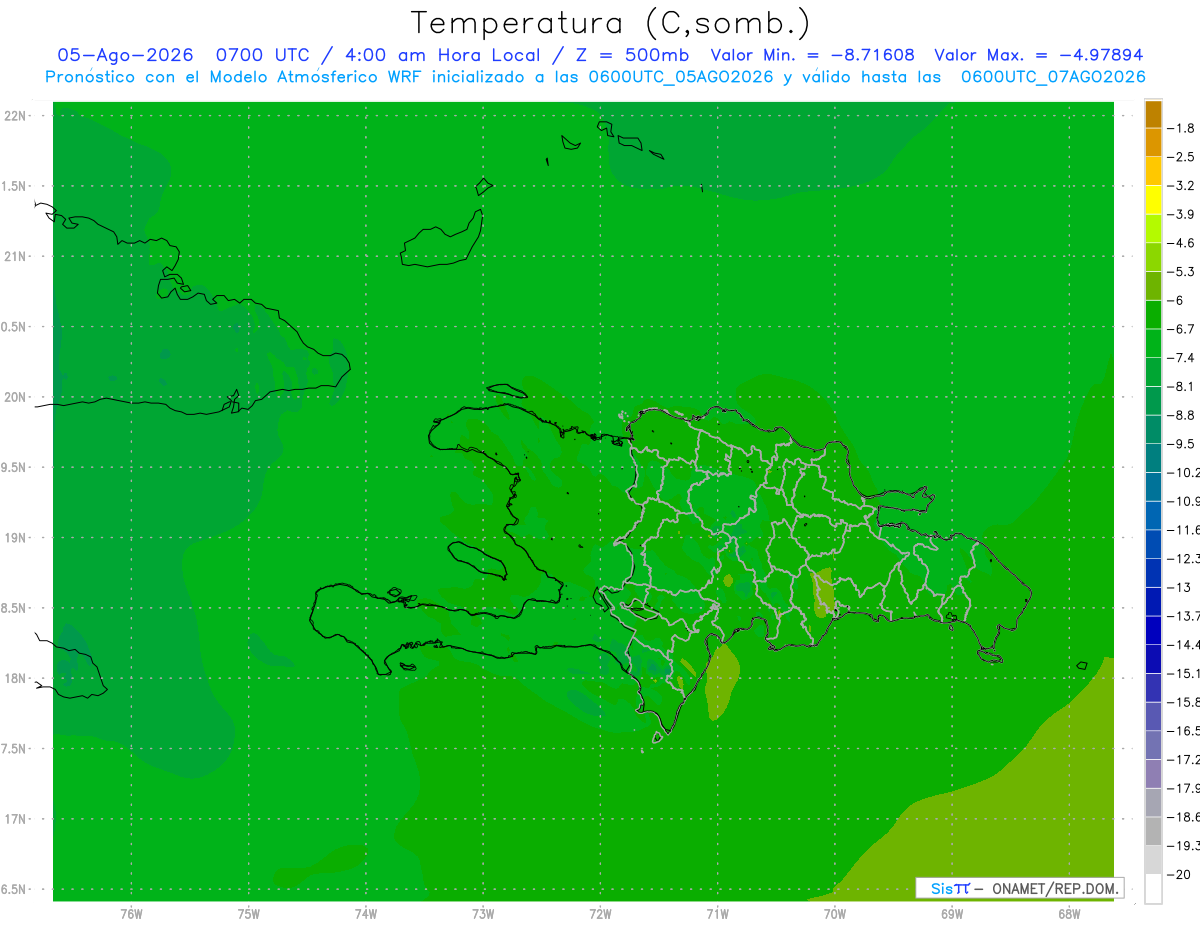Click the yellow swatch between -3.2 and -3.9
1200x927 pixels.
pyautogui.click(x=1153, y=200)
